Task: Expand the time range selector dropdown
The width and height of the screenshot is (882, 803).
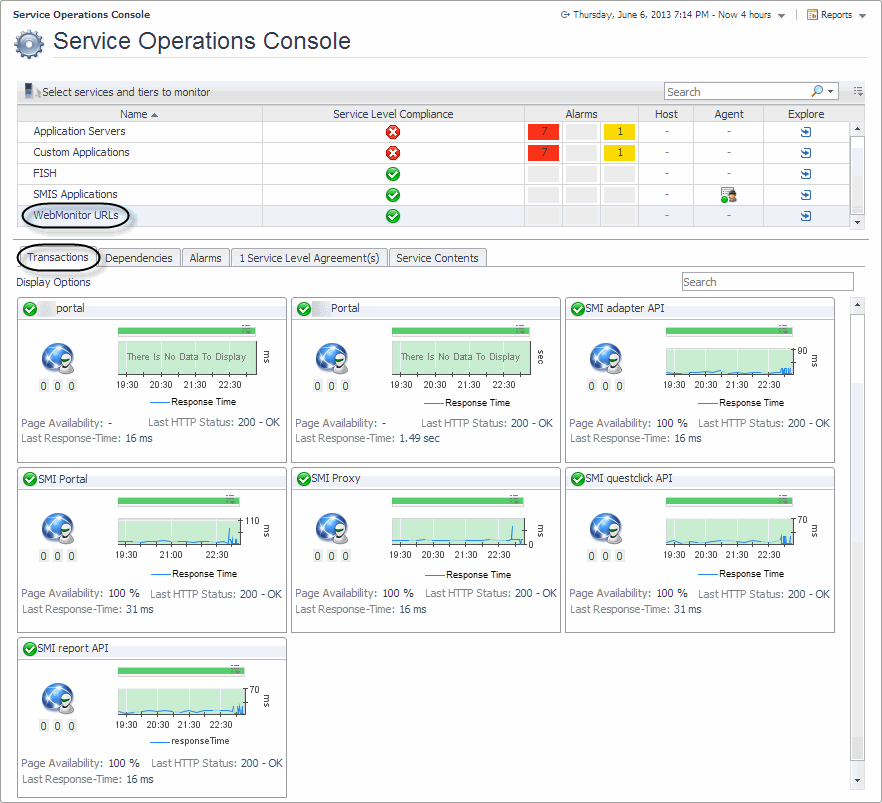Action: click(781, 15)
